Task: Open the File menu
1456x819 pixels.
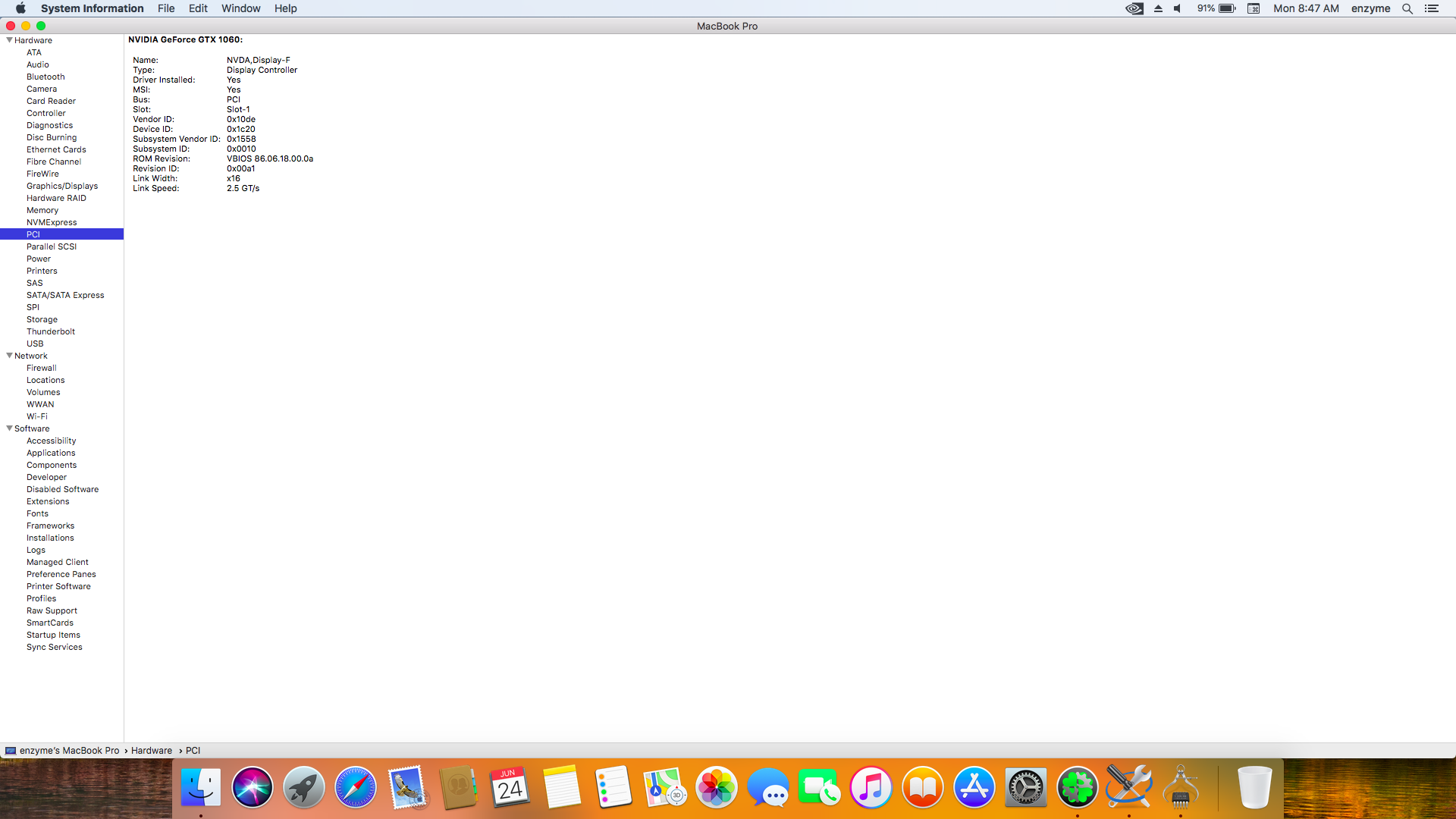Action: 166,8
